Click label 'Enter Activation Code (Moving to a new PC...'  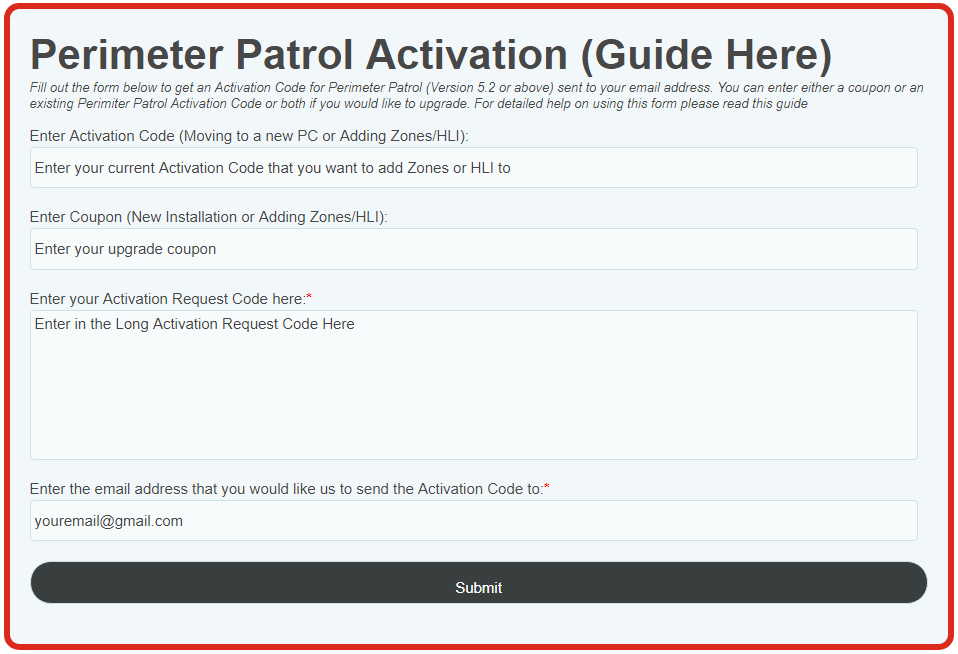pyautogui.click(x=249, y=136)
